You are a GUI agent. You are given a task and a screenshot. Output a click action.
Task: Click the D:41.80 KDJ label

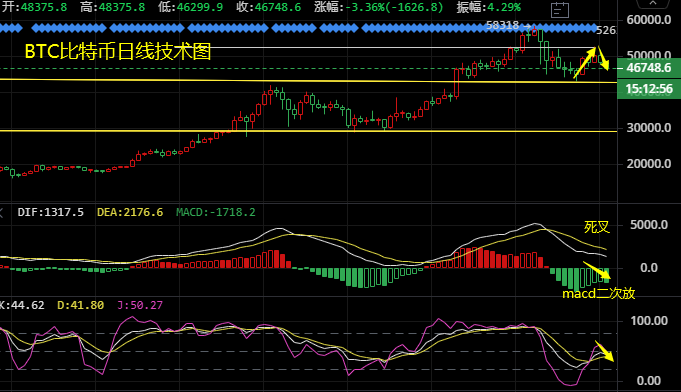point(80,305)
